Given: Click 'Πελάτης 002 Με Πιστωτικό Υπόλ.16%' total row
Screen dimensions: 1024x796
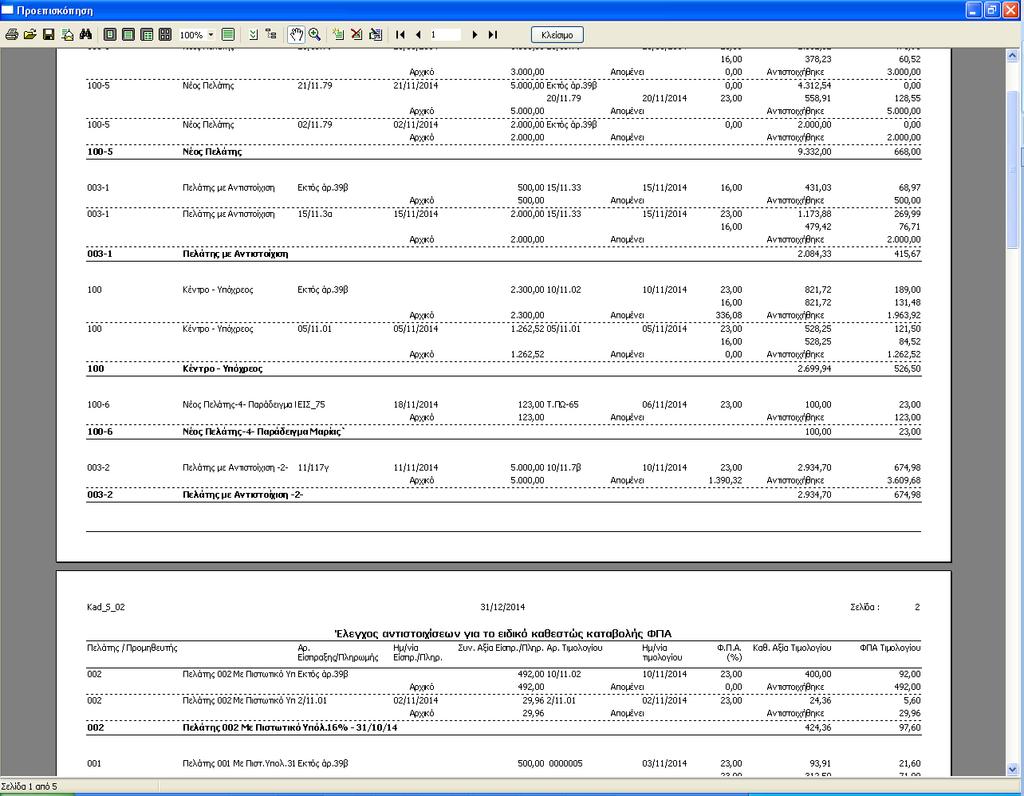Looking at the screenshot, I should [x=504, y=727].
